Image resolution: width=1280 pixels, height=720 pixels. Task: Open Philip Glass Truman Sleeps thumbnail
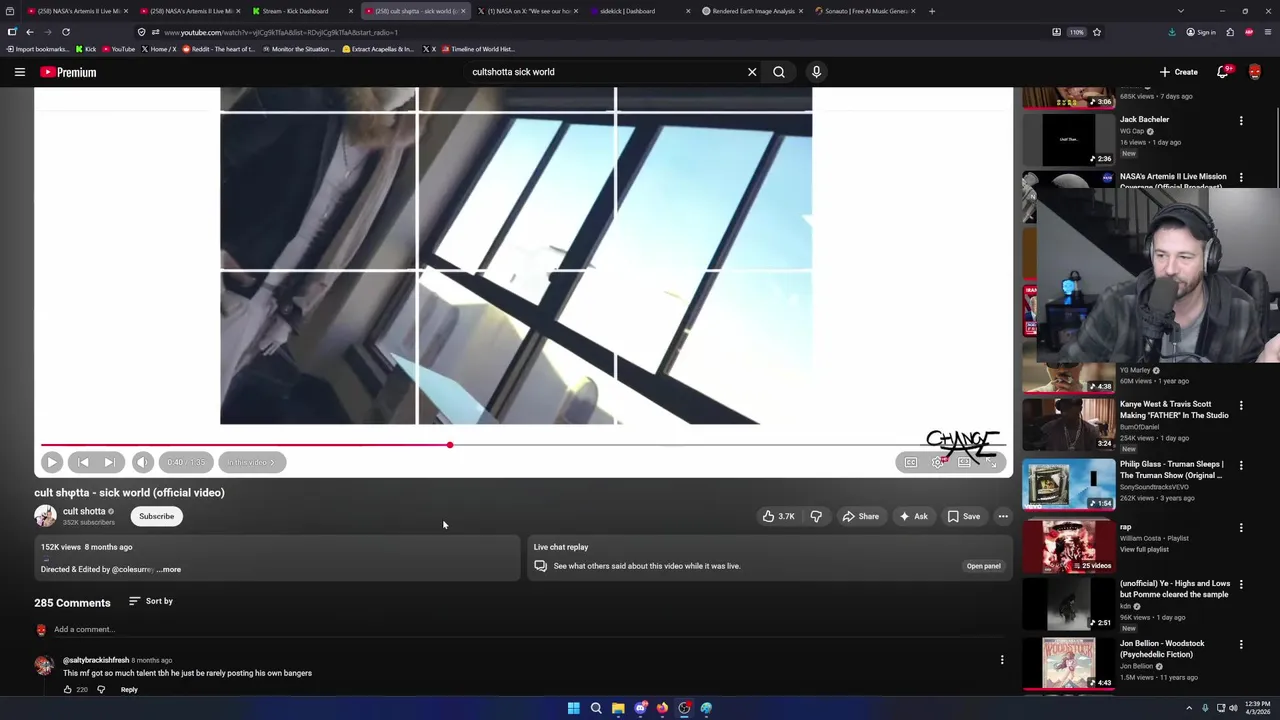click(x=1068, y=484)
